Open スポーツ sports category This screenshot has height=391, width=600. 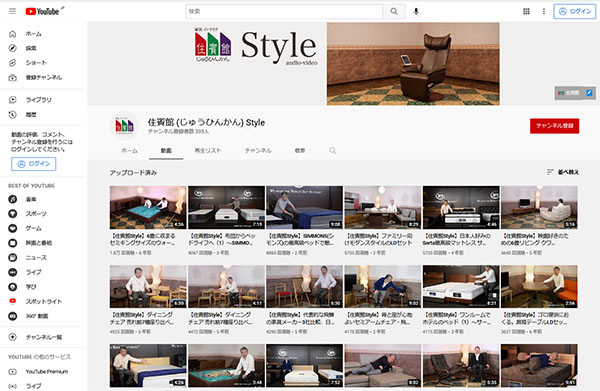click(x=42, y=213)
